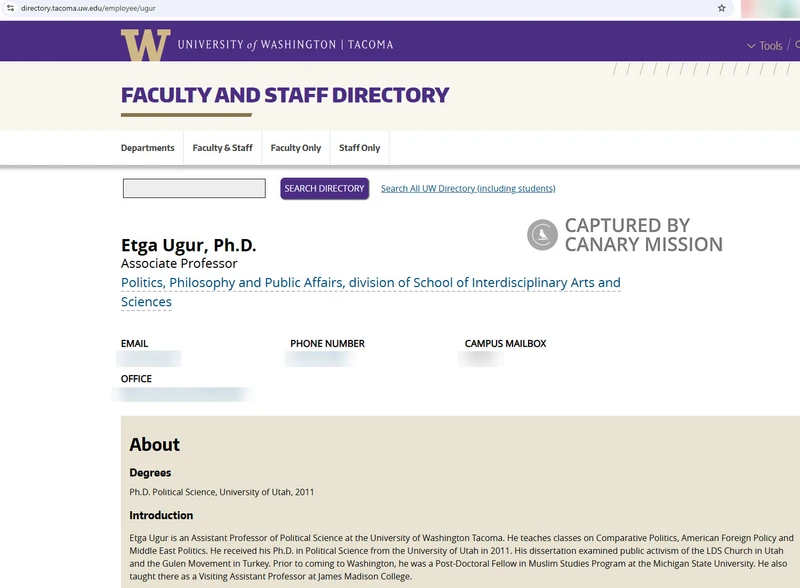Click the directory search text field
Viewport: 800px width, 588px height.
194,188
